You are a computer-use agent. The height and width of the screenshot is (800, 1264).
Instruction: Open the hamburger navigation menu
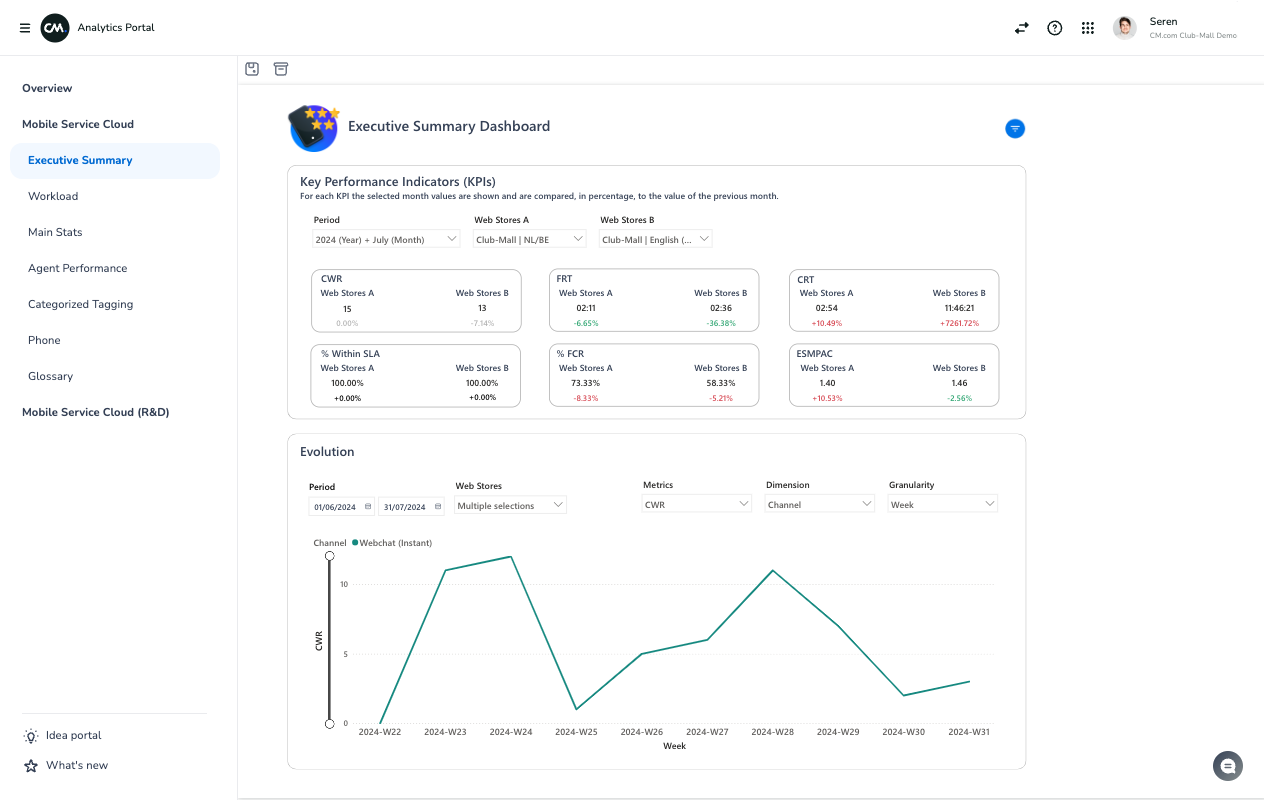[x=25, y=28]
